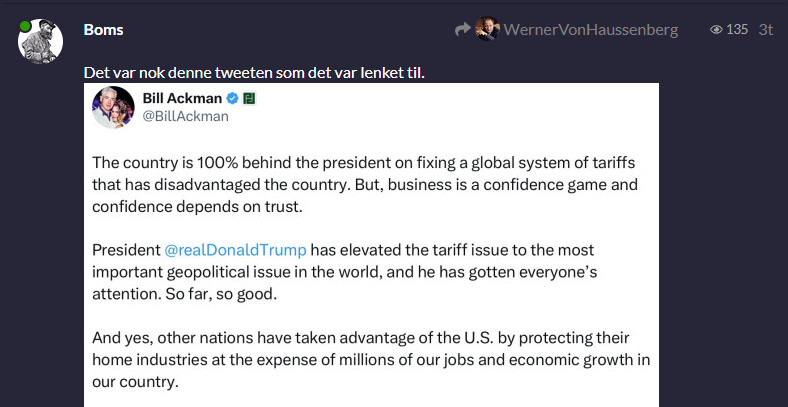This screenshot has height=407, width=788.
Task: Click the 135 view count
Action: click(737, 30)
